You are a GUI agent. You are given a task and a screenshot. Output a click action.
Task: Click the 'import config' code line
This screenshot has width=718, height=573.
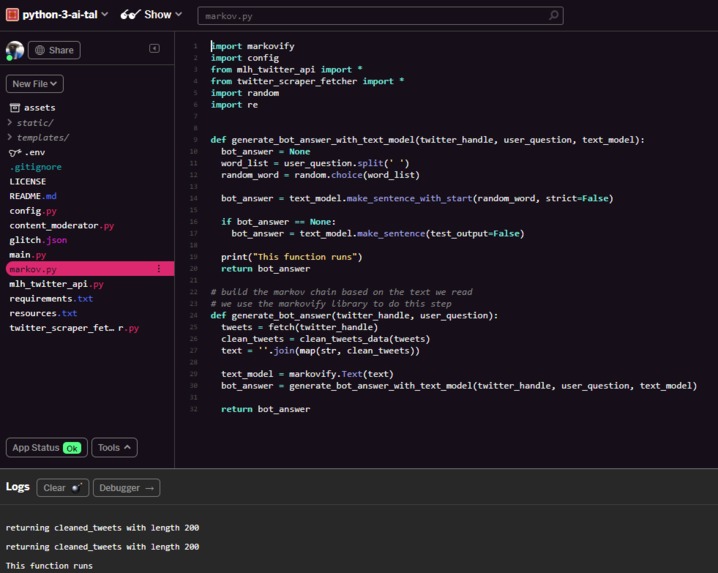[245, 58]
